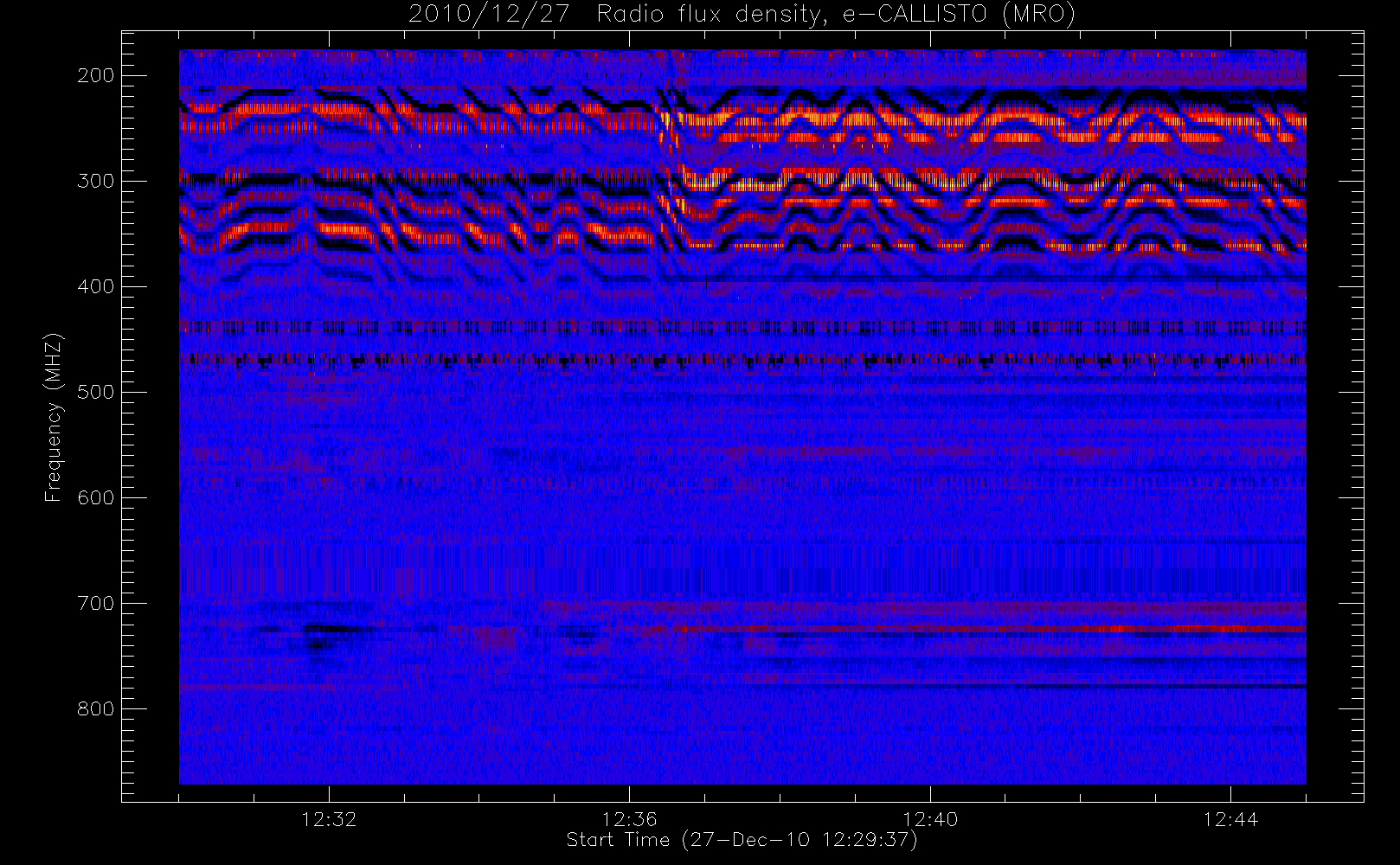Click the "Start Time (27-Dec-10 12:29:37)" x-axis label
This screenshot has height=865, width=1400.
742,840
